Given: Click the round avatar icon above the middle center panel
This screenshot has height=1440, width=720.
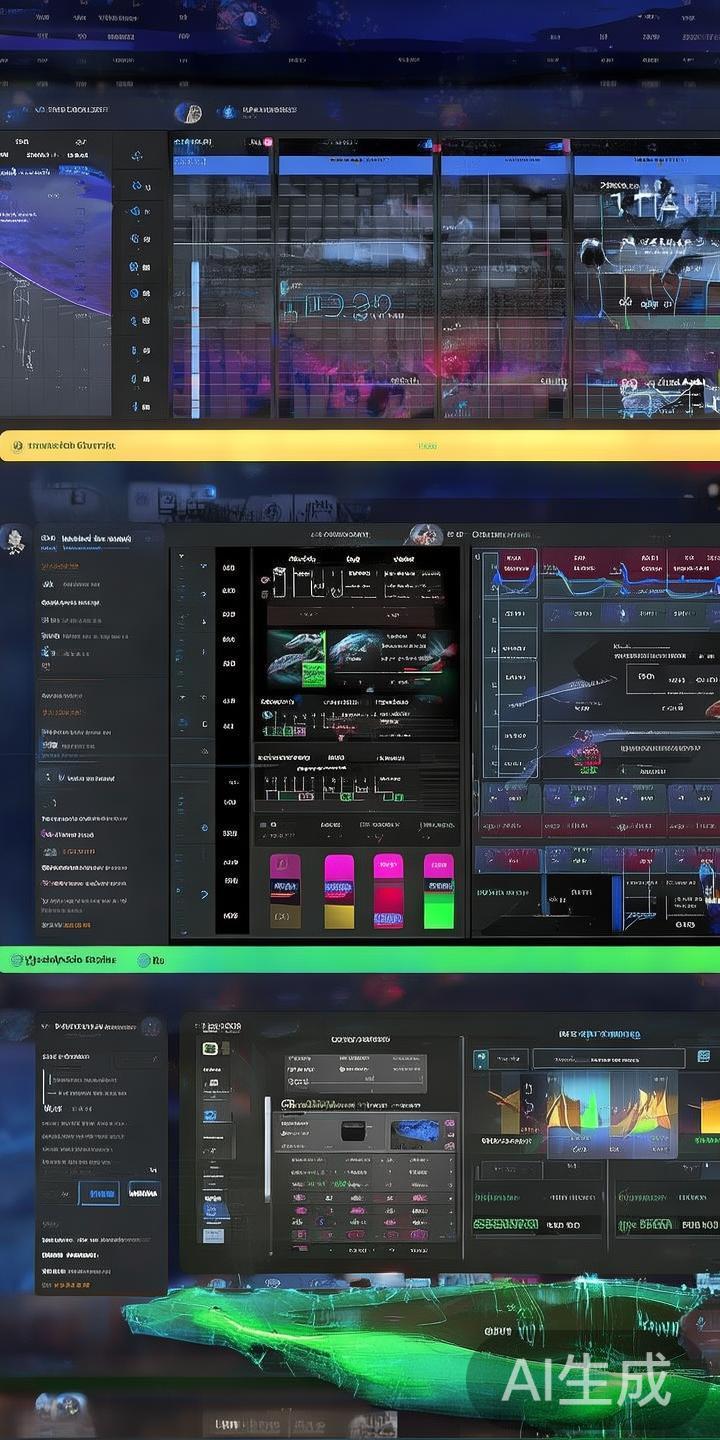Looking at the screenshot, I should (x=425, y=535).
